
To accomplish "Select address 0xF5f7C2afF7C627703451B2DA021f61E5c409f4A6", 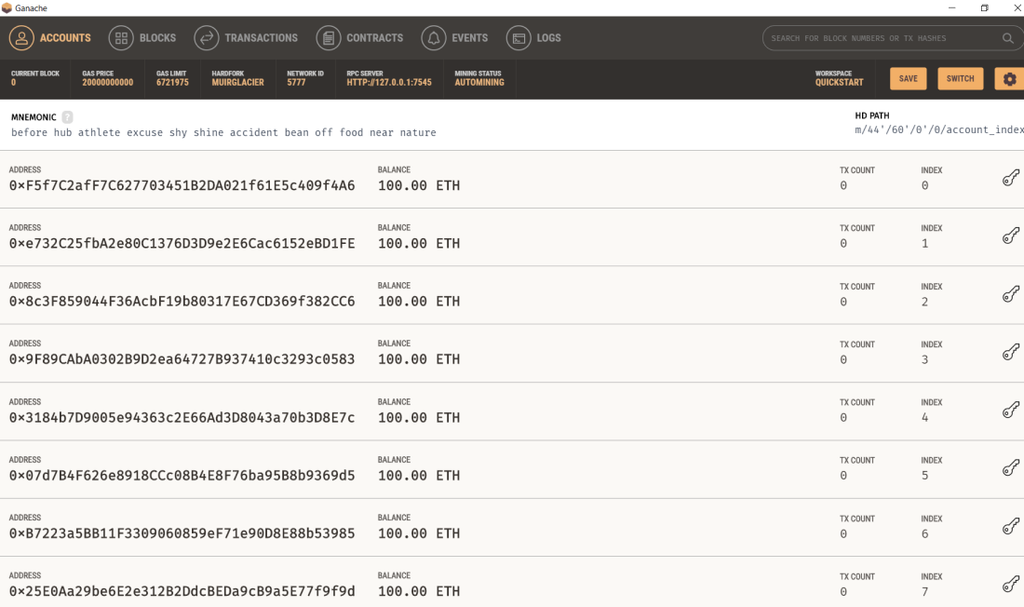I will (182, 186).
